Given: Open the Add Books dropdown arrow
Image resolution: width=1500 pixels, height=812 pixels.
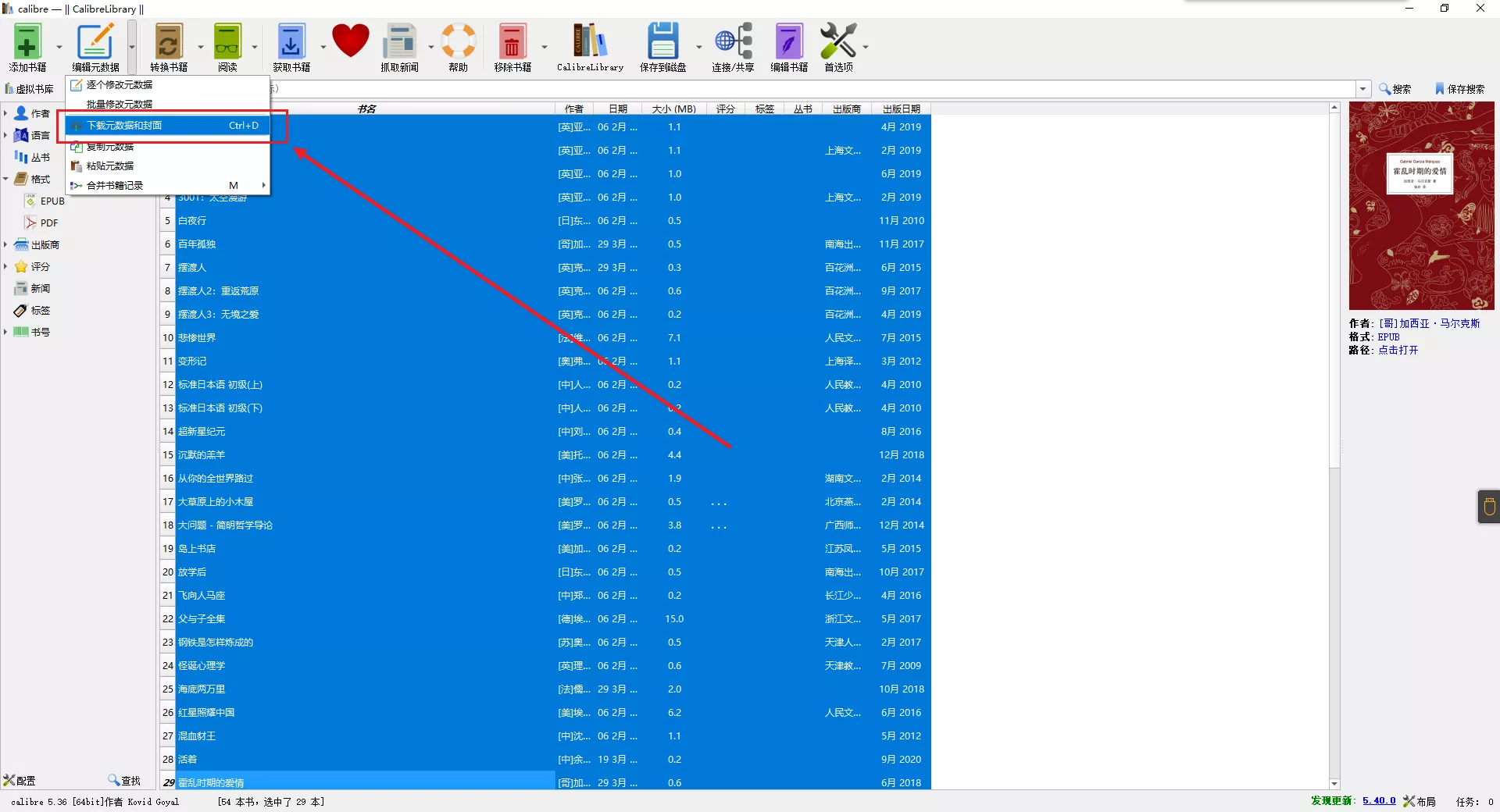Looking at the screenshot, I should [59, 47].
